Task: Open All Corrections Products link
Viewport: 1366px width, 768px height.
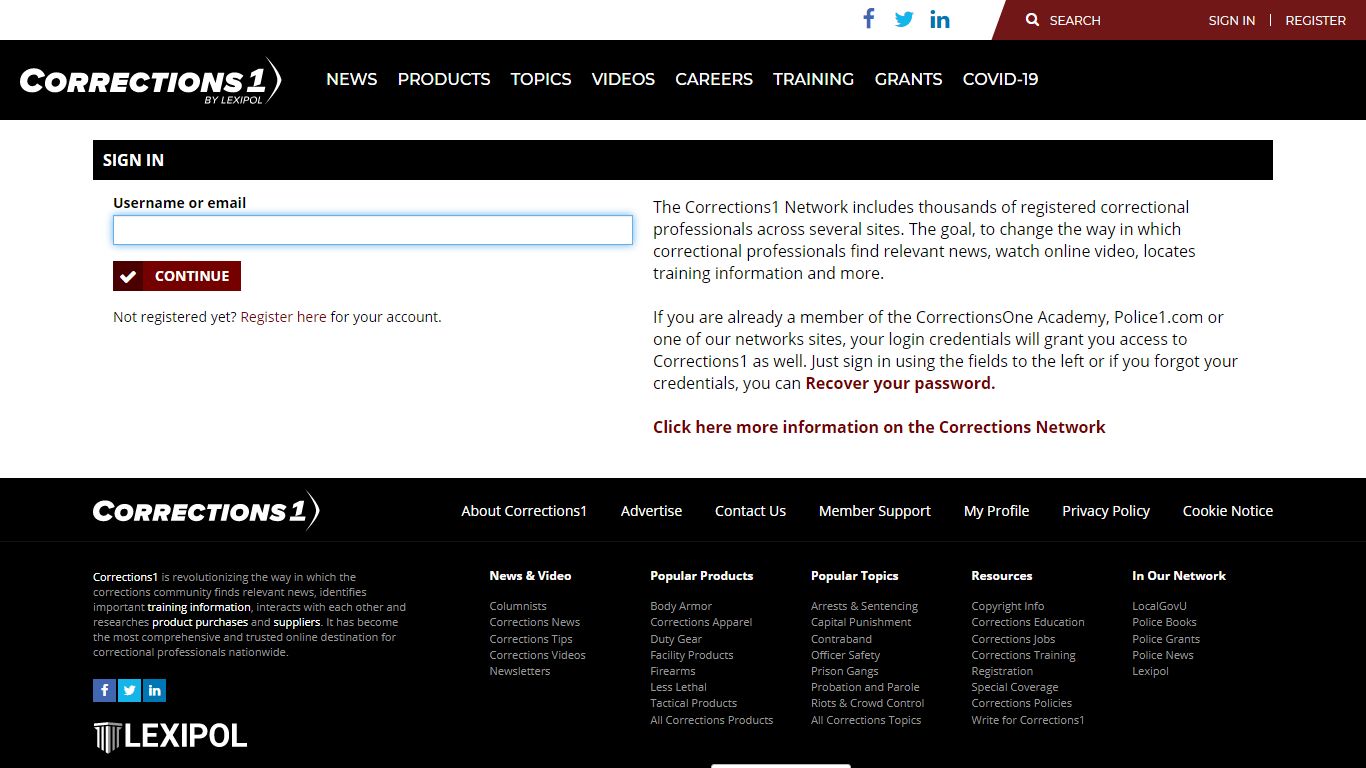Action: [712, 720]
